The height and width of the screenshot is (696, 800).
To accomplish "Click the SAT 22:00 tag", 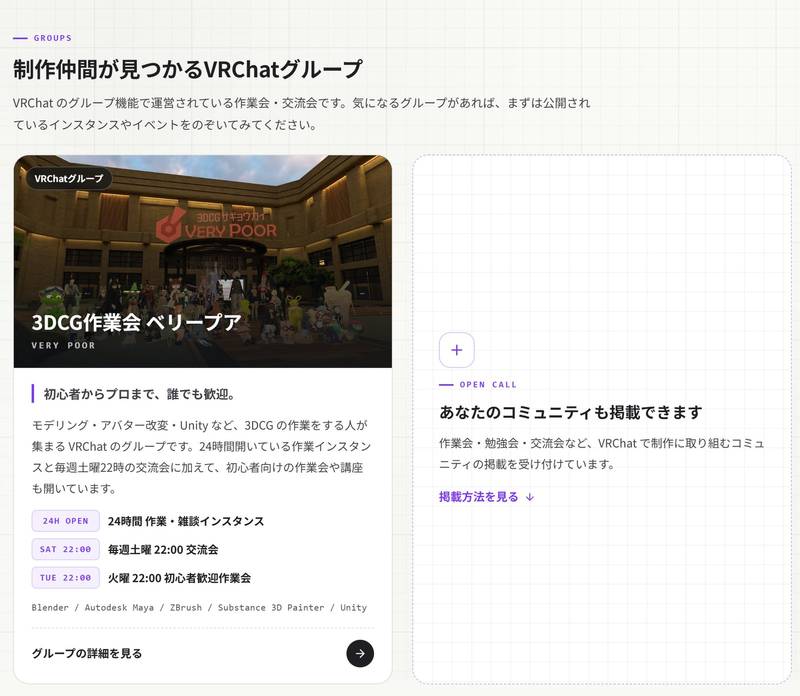I will (65, 550).
